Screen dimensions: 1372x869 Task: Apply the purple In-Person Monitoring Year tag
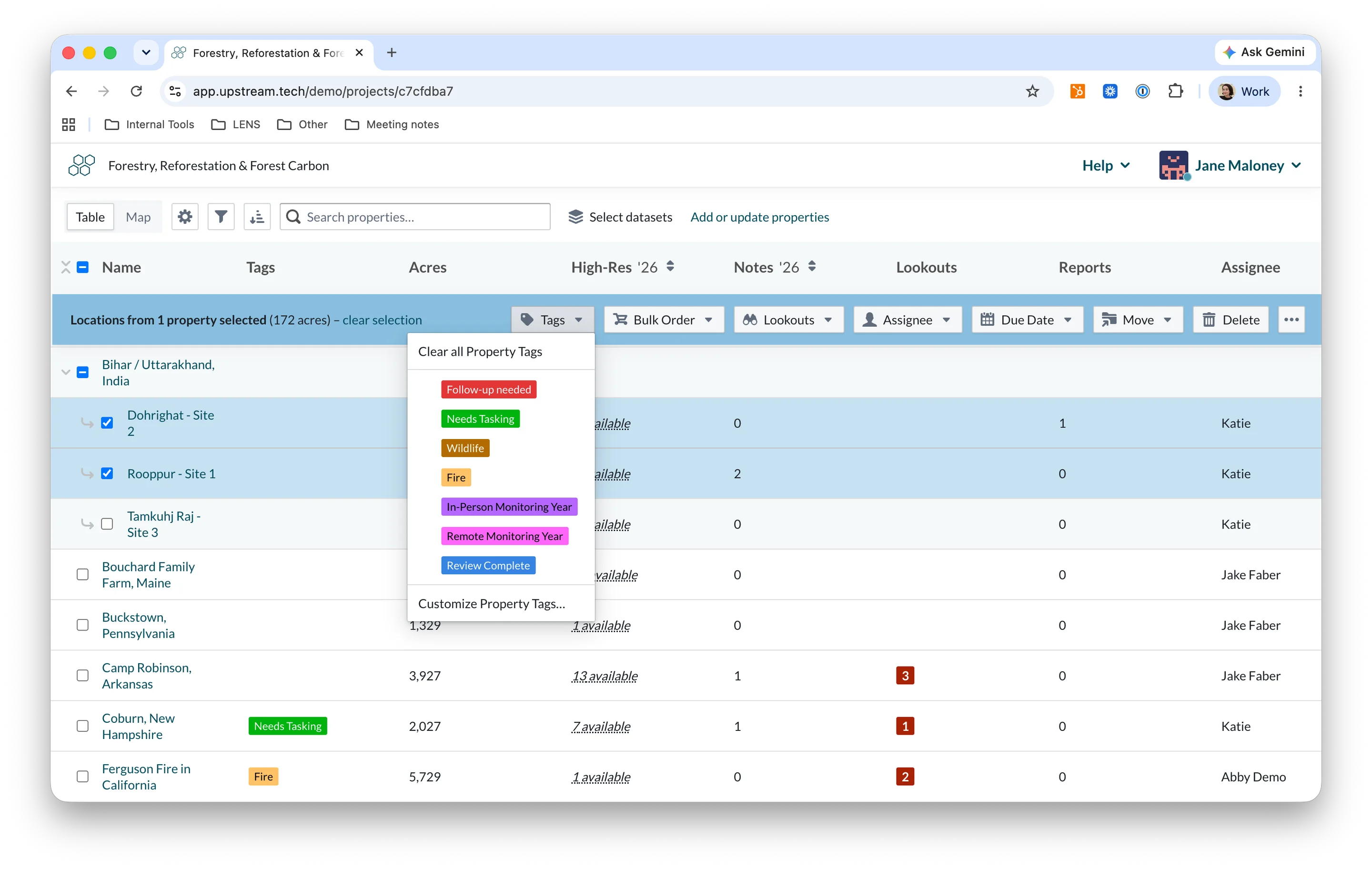tap(509, 507)
